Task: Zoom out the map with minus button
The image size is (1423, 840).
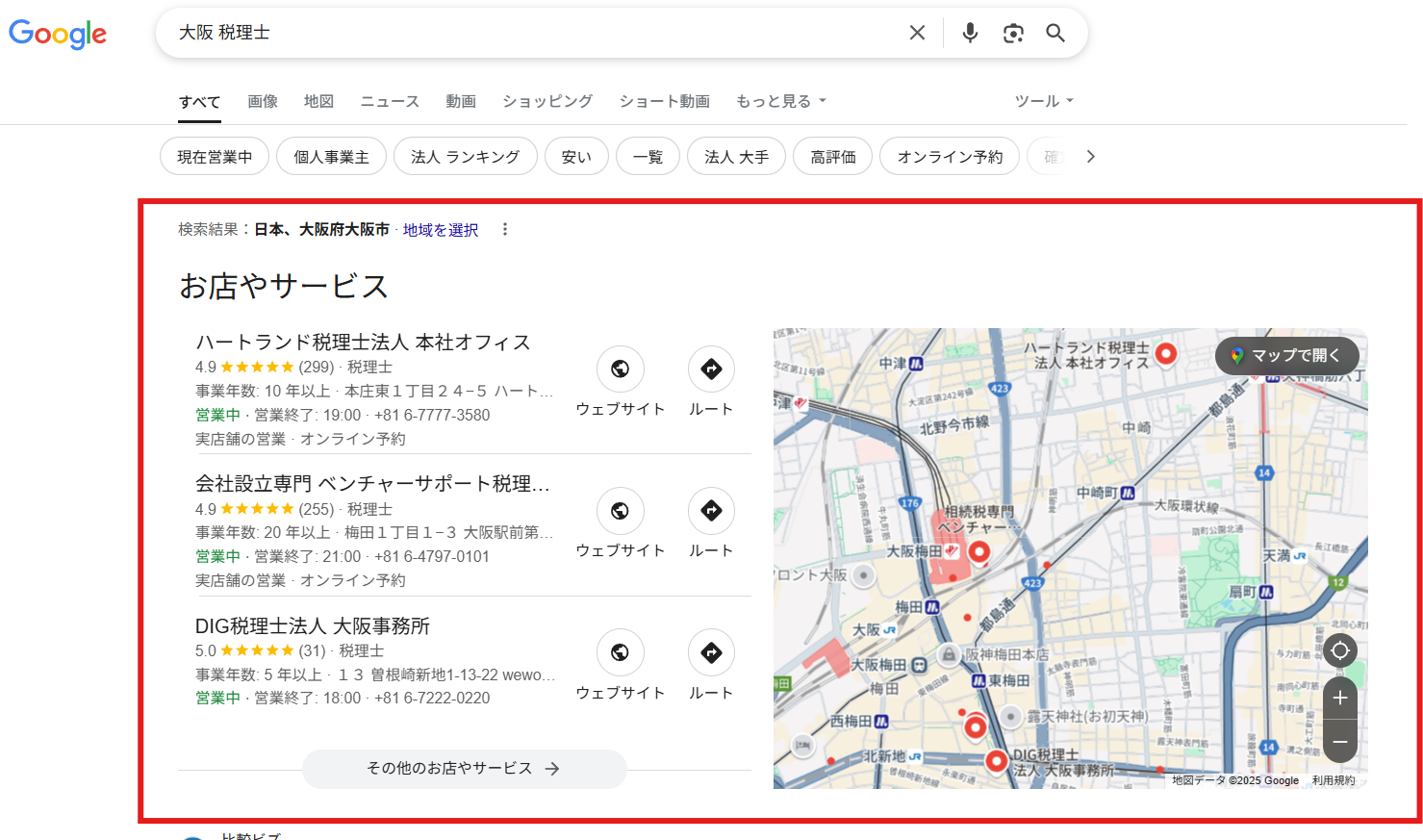Action: pos(1340,742)
